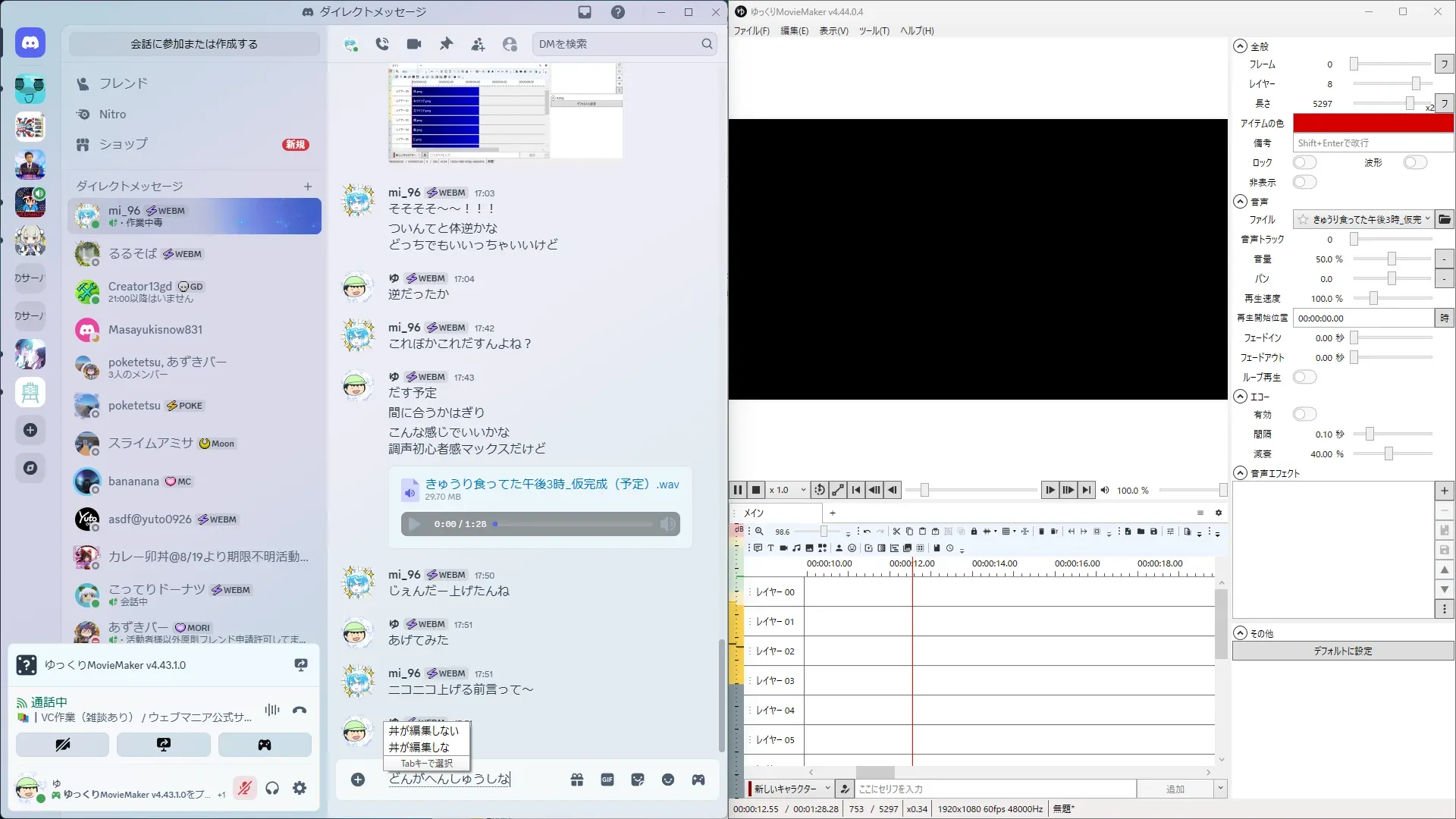Click the stop playback button

(x=756, y=490)
